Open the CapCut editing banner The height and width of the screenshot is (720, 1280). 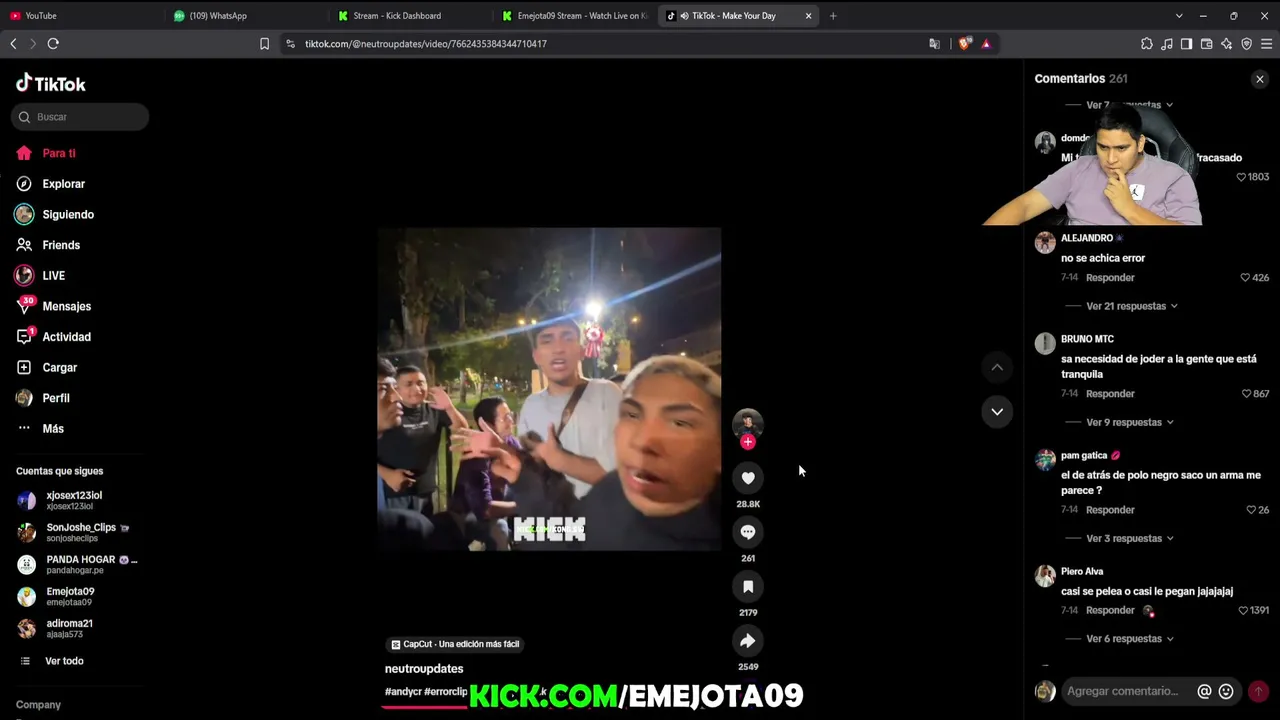point(456,644)
